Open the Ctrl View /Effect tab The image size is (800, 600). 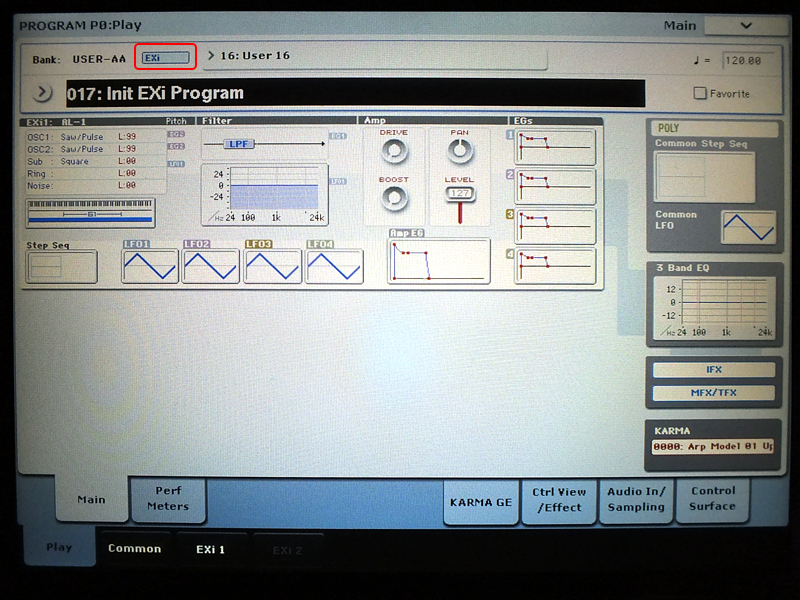559,500
